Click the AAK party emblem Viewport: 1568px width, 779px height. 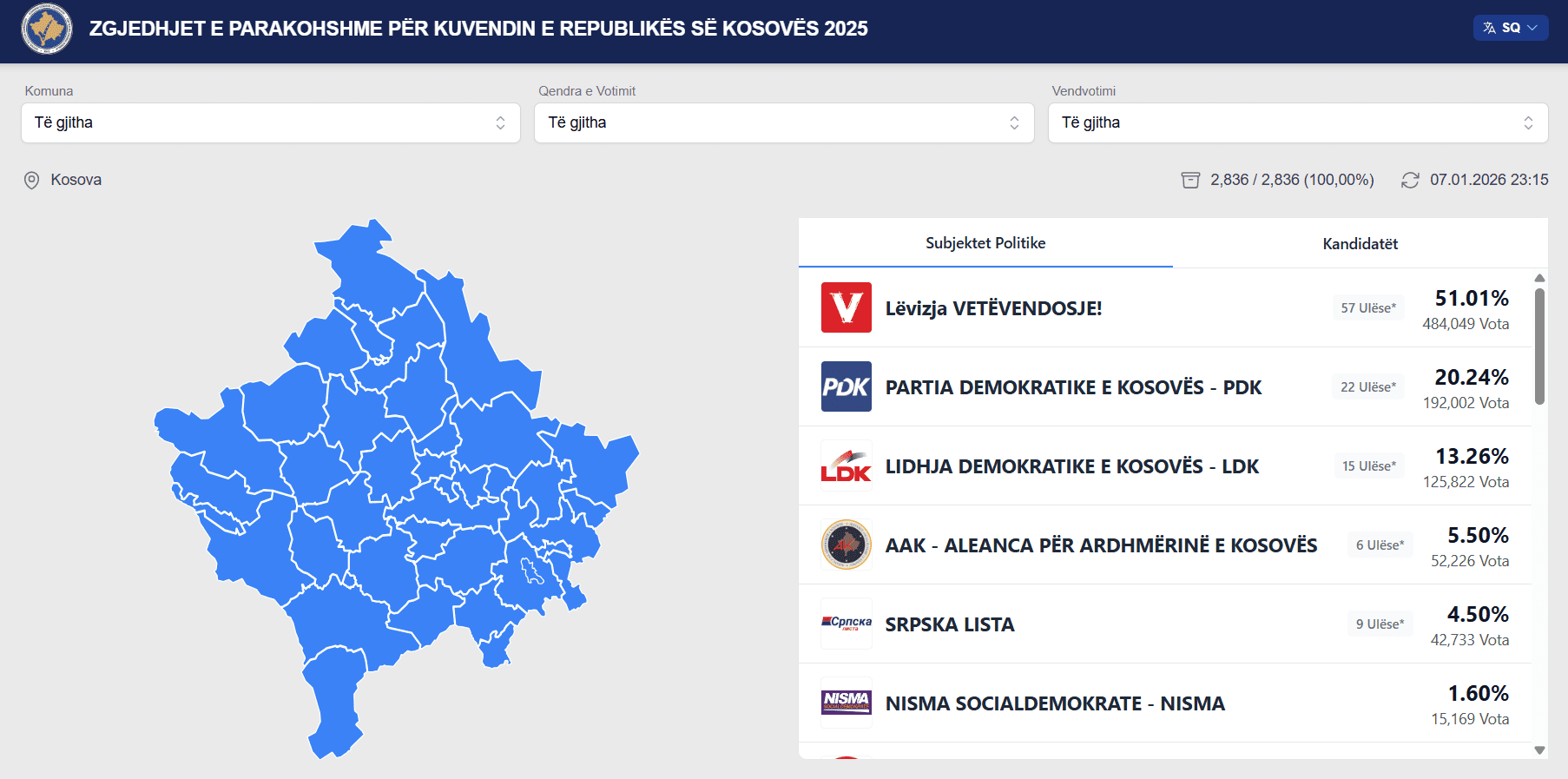click(846, 545)
